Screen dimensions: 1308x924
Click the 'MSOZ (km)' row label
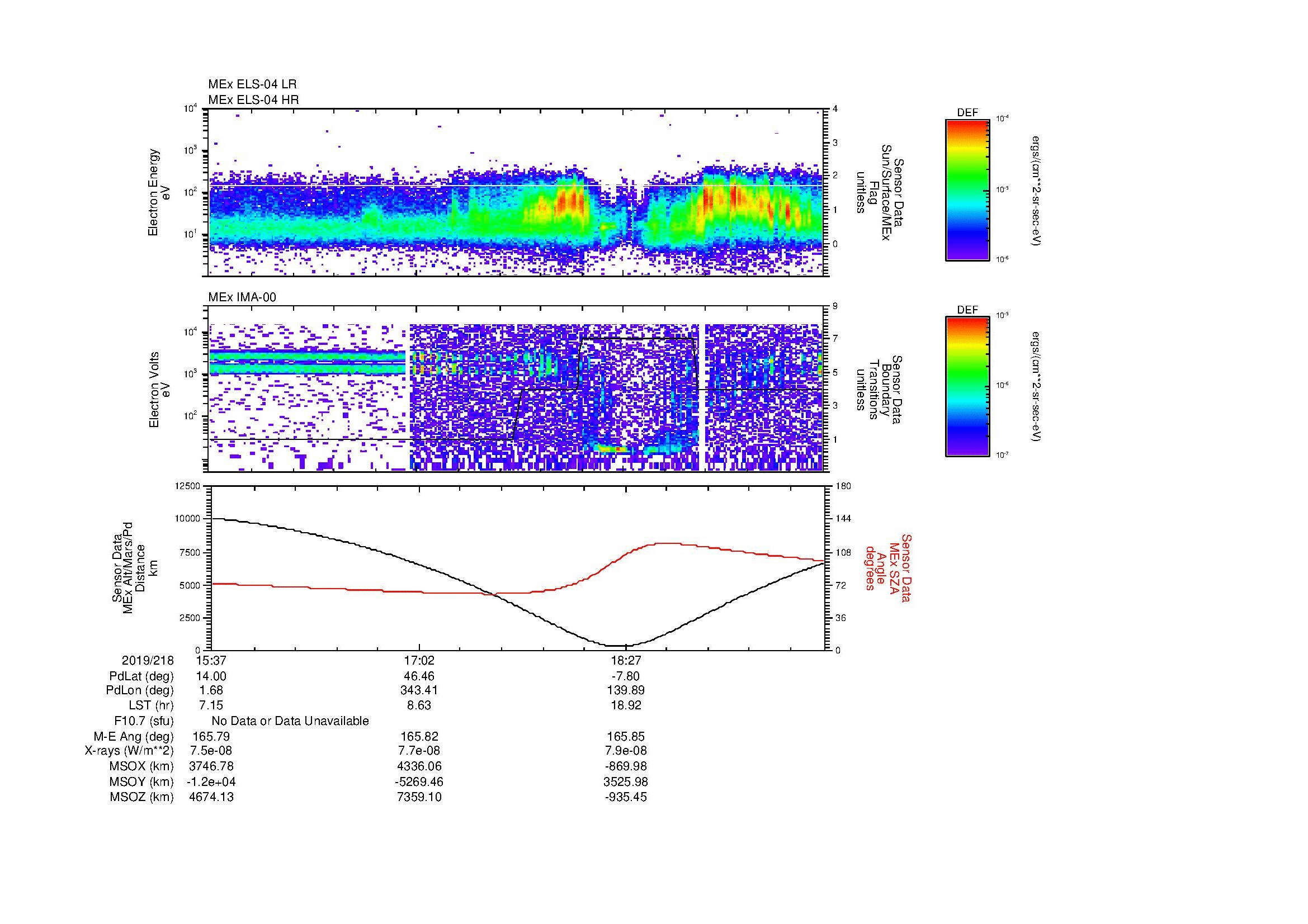click(141, 797)
